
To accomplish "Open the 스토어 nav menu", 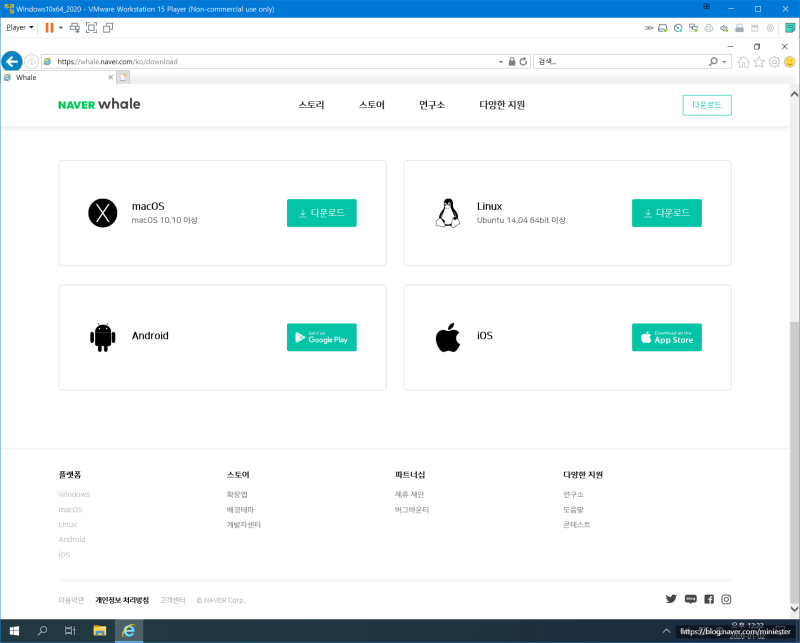I will [x=371, y=105].
